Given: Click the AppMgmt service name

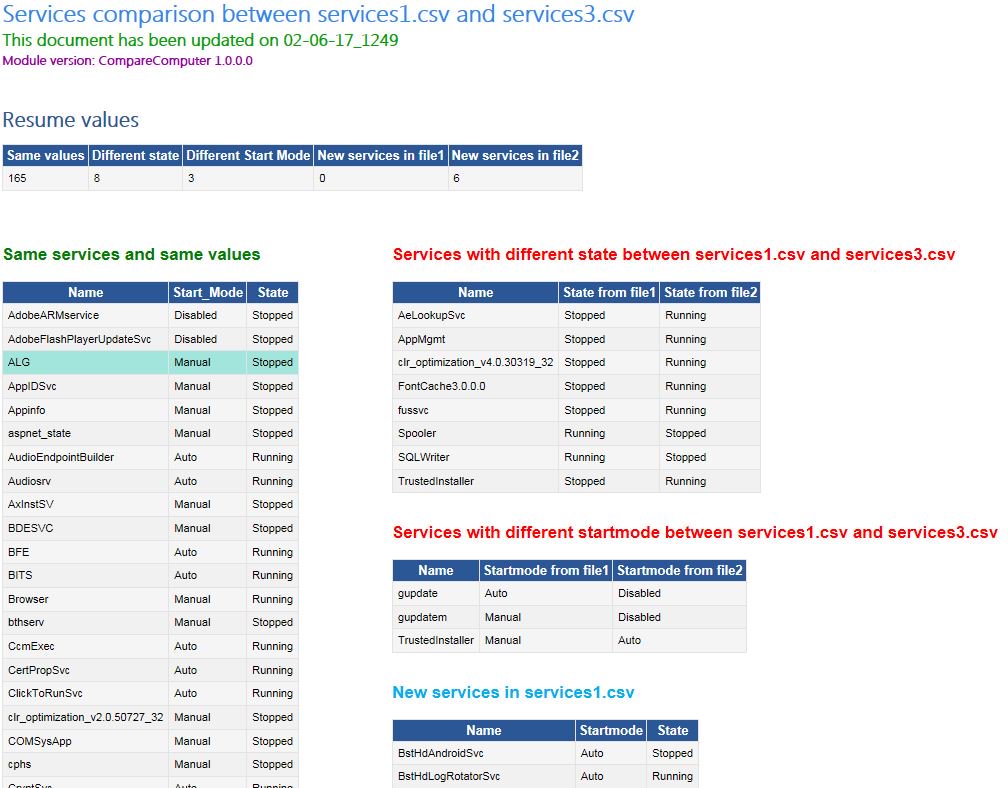Looking at the screenshot, I should [422, 339].
